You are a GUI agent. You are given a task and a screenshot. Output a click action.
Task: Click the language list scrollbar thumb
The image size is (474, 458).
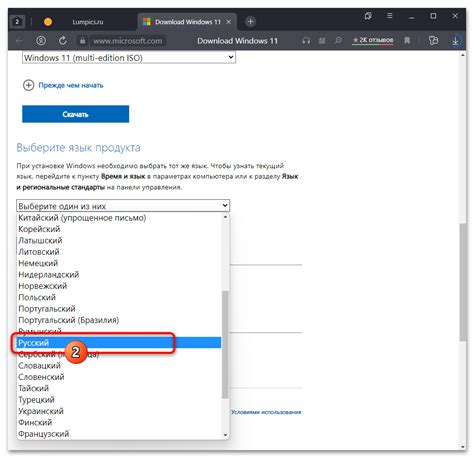click(x=225, y=344)
